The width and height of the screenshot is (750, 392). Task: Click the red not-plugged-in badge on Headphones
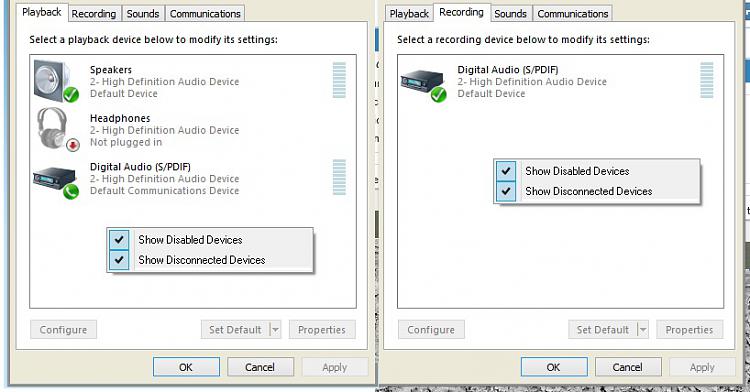tap(73, 144)
